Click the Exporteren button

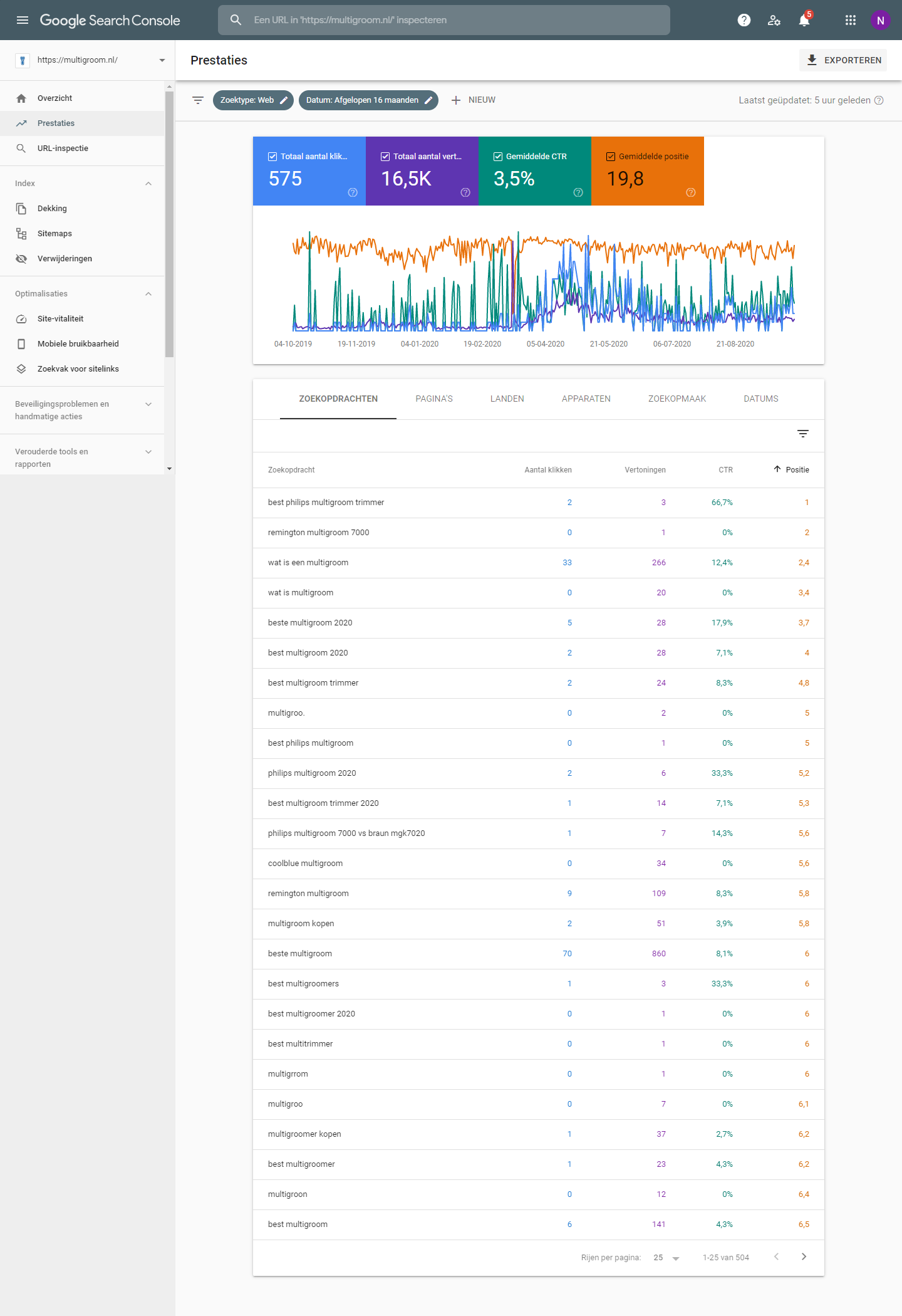click(x=843, y=60)
